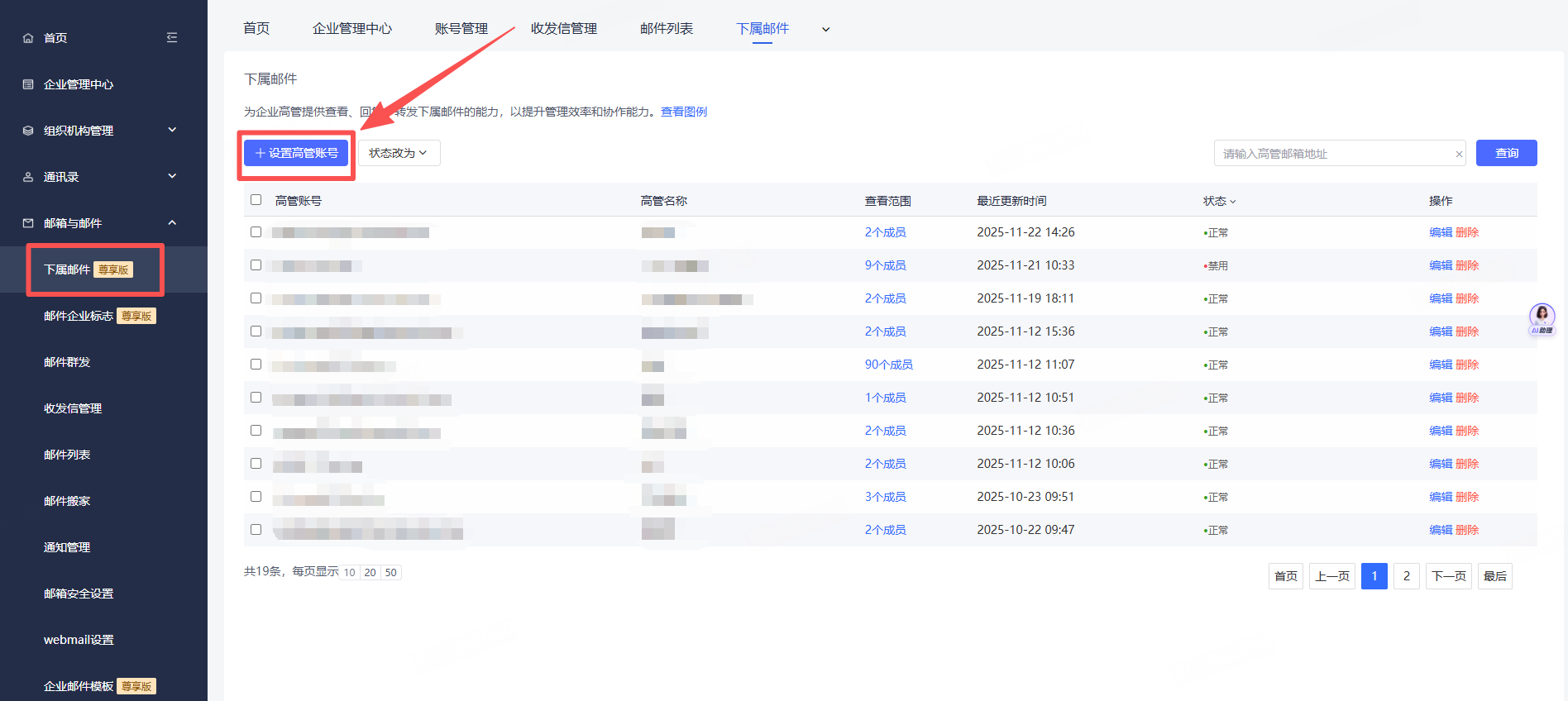Open the 90个成员 view-scope link
Viewport: 1568px width, 701px height.
(889, 365)
